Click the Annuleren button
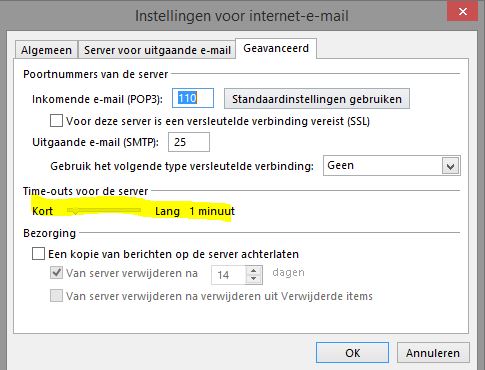The height and width of the screenshot is (370, 485). (433, 353)
